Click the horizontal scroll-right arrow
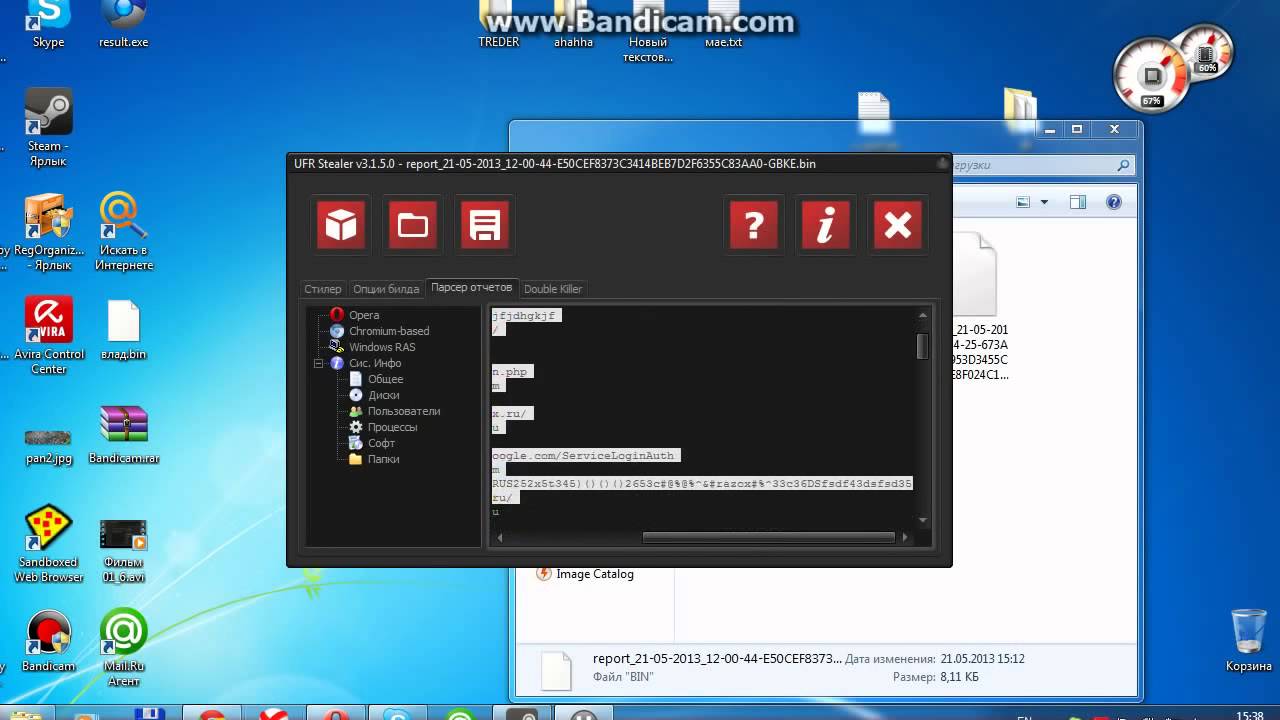Viewport: 1280px width, 720px height. click(904, 537)
